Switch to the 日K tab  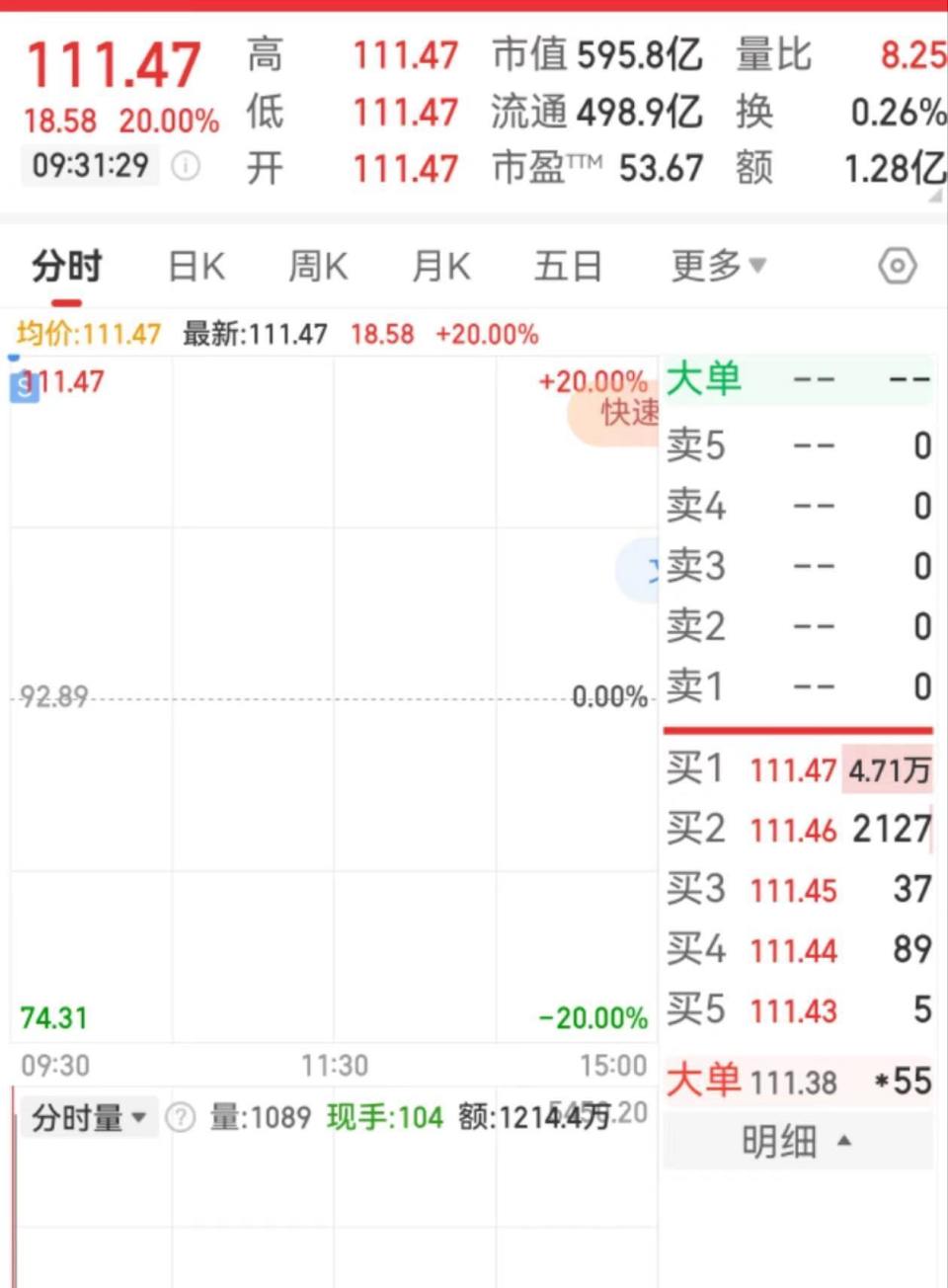click(195, 266)
